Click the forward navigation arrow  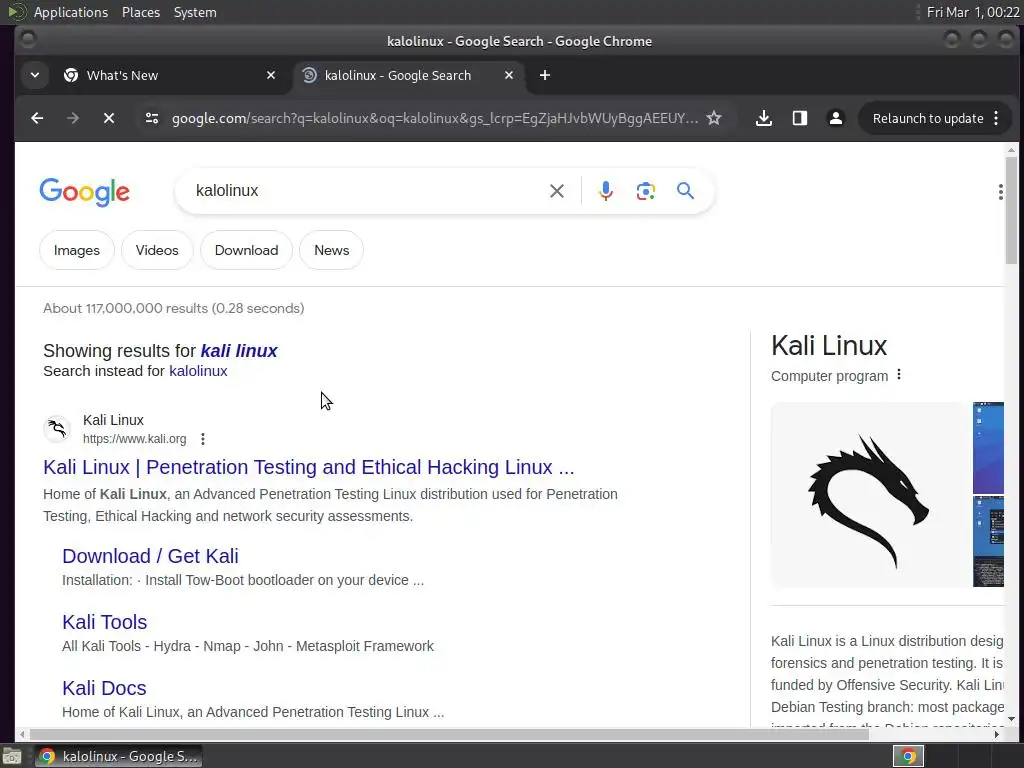click(73, 118)
